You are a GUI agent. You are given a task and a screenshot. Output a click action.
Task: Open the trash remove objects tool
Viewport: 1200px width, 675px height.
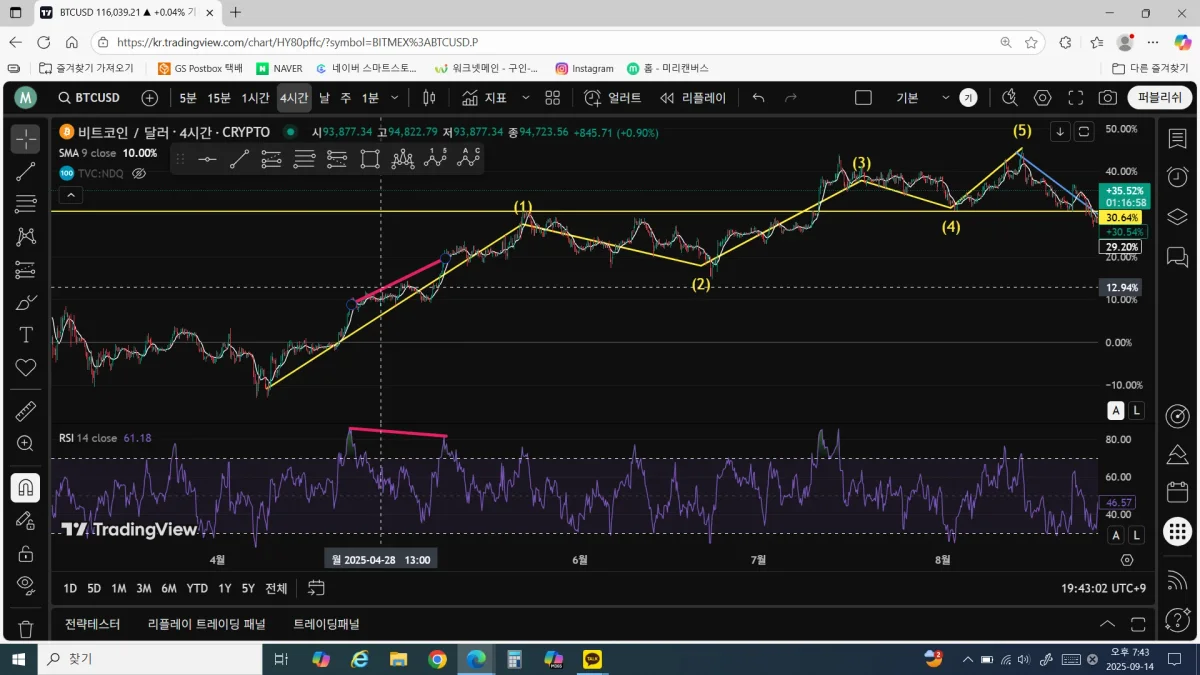pos(25,629)
